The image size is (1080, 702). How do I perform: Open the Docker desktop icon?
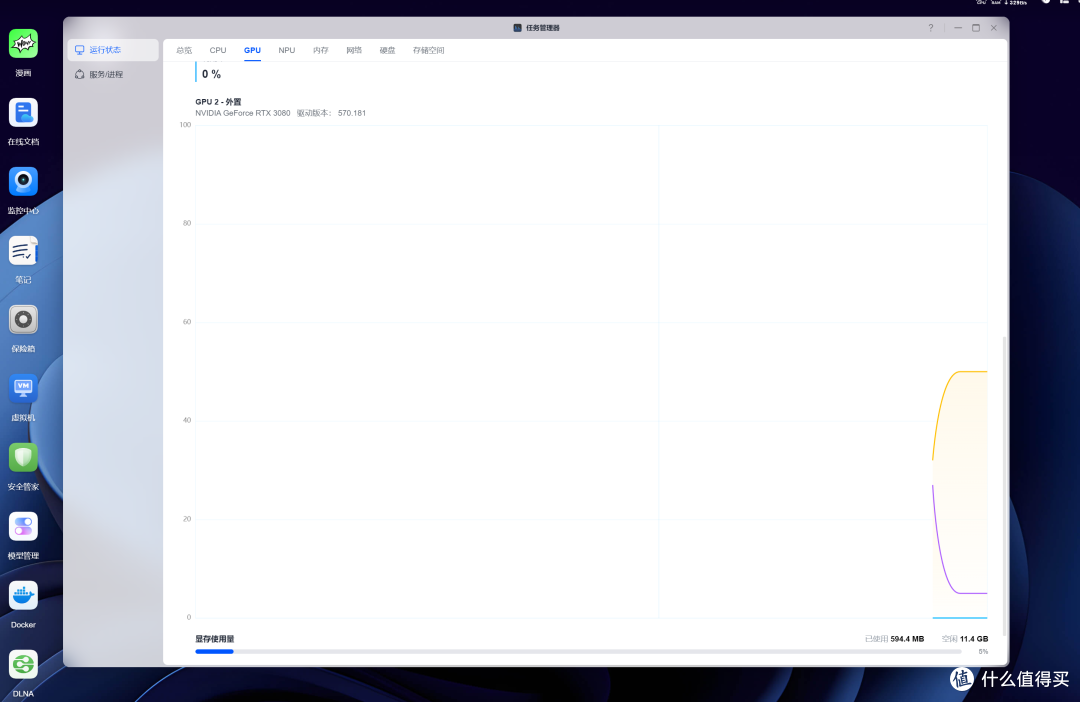(x=23, y=596)
